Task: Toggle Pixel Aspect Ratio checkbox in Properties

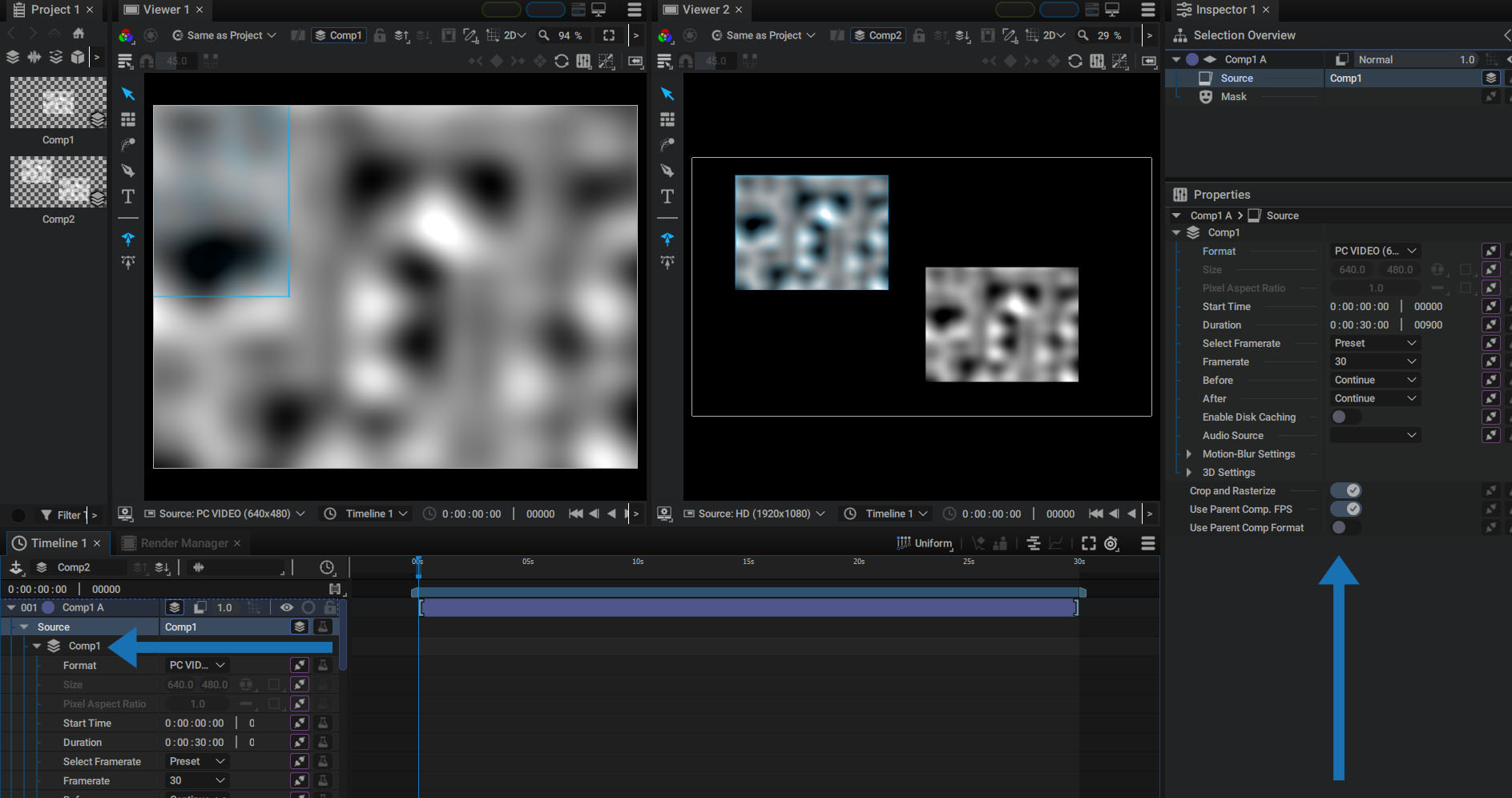Action: [1466, 288]
